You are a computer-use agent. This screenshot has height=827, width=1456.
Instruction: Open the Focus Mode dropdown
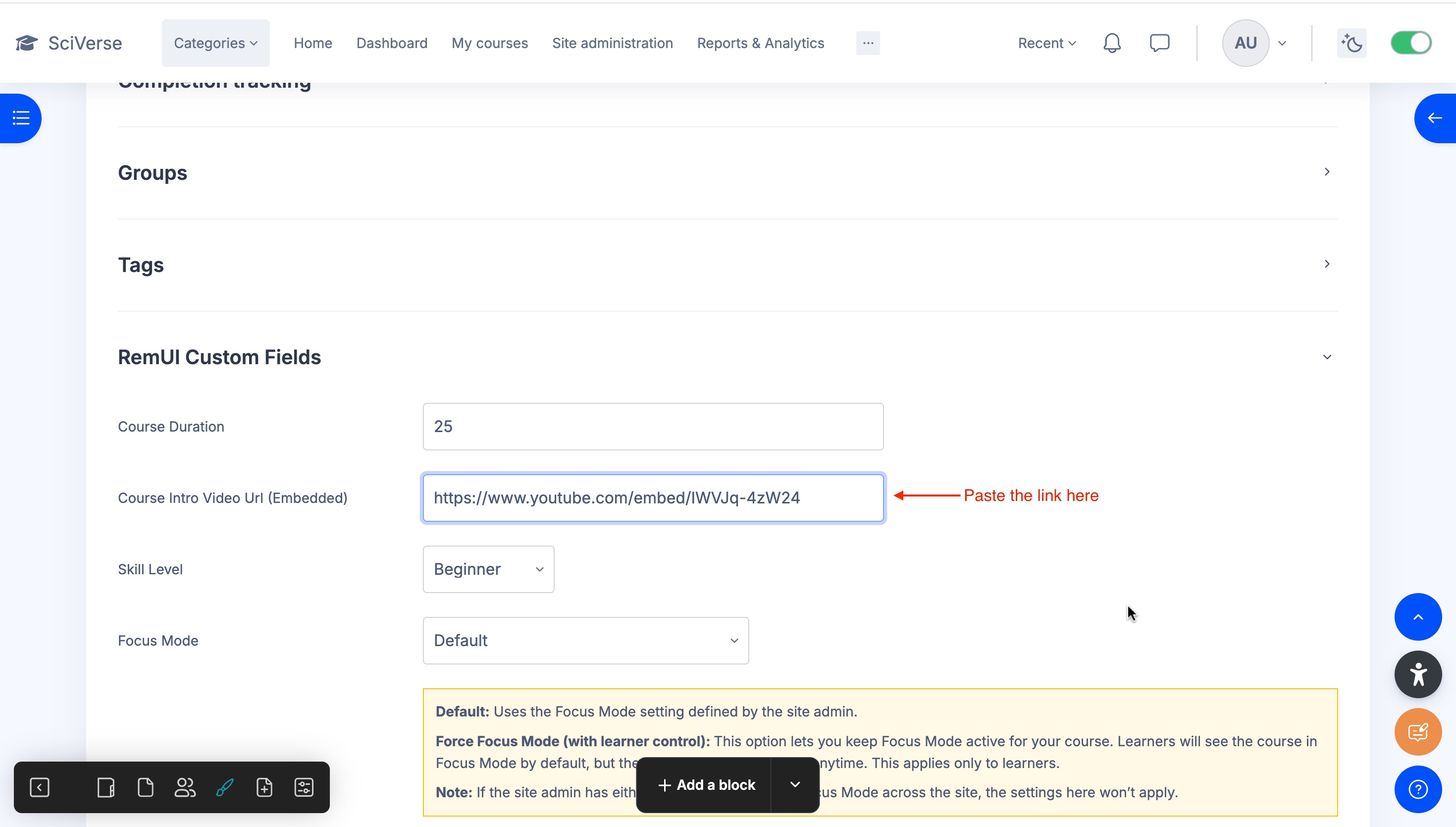point(585,641)
